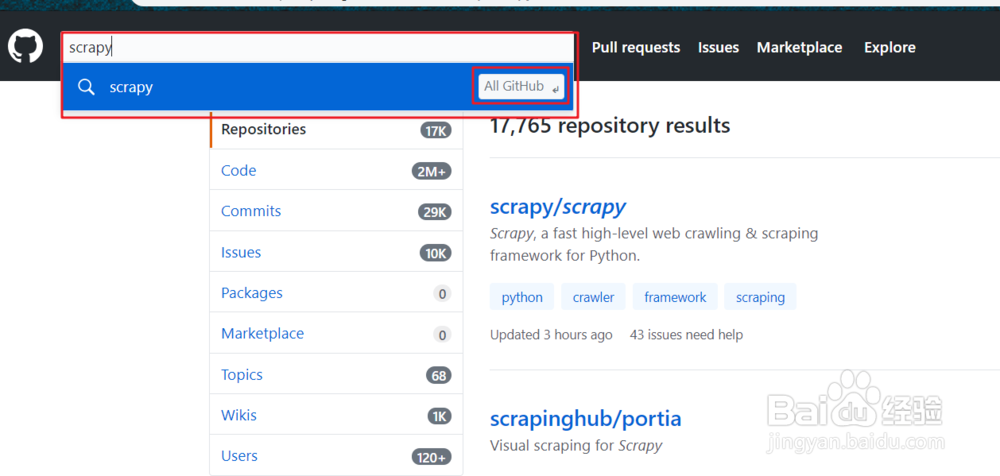Show Marketplace results in the sidebar
1000x476 pixels.
point(337,334)
